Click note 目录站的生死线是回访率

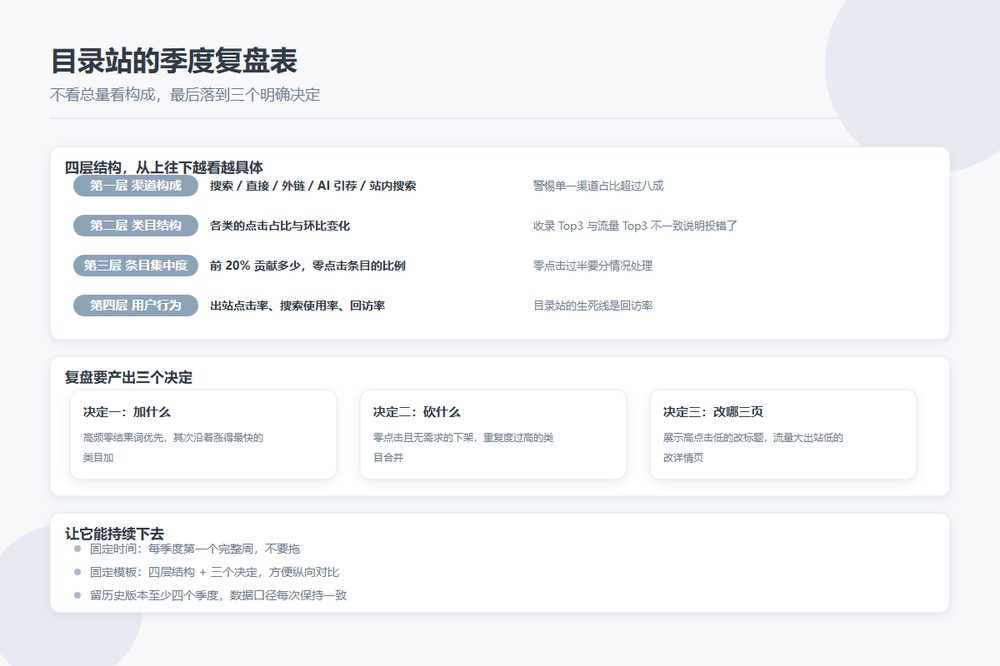click(x=592, y=306)
